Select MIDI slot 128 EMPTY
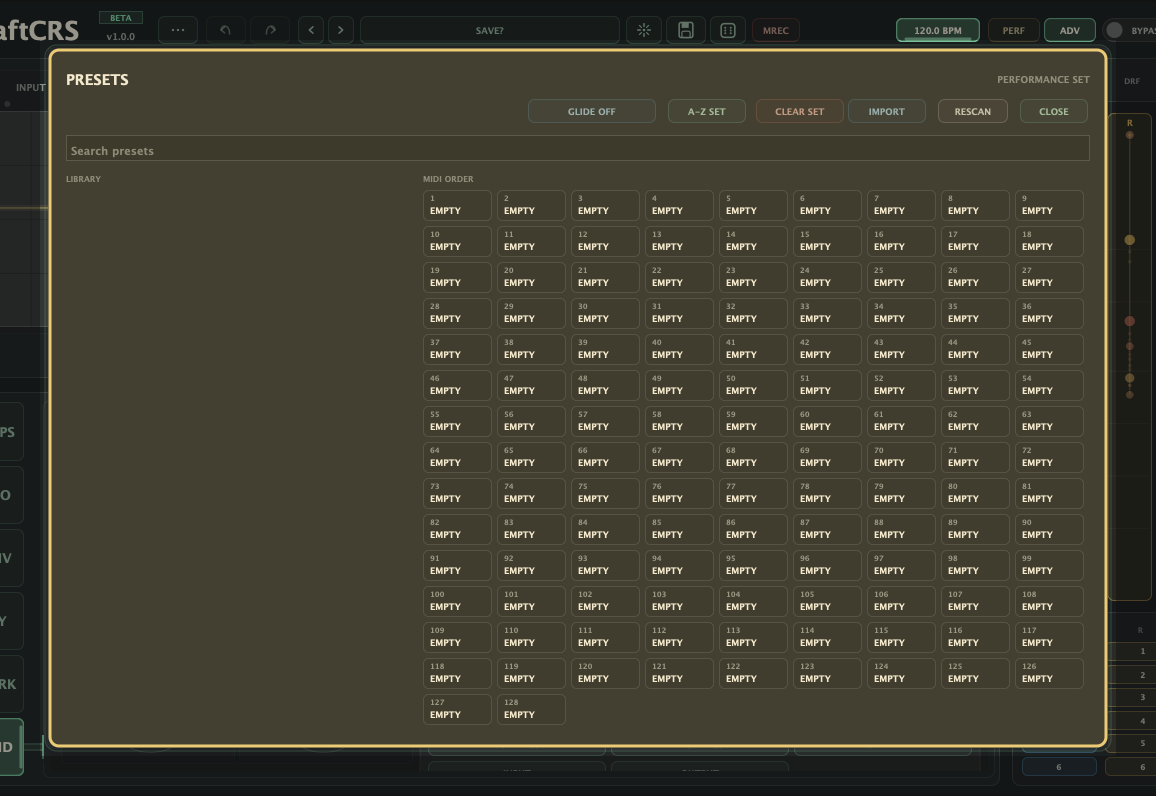Image resolution: width=1156 pixels, height=796 pixels. point(531,710)
